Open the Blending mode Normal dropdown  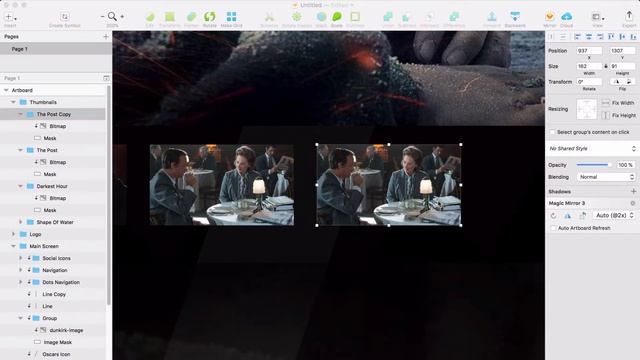[x=606, y=177]
